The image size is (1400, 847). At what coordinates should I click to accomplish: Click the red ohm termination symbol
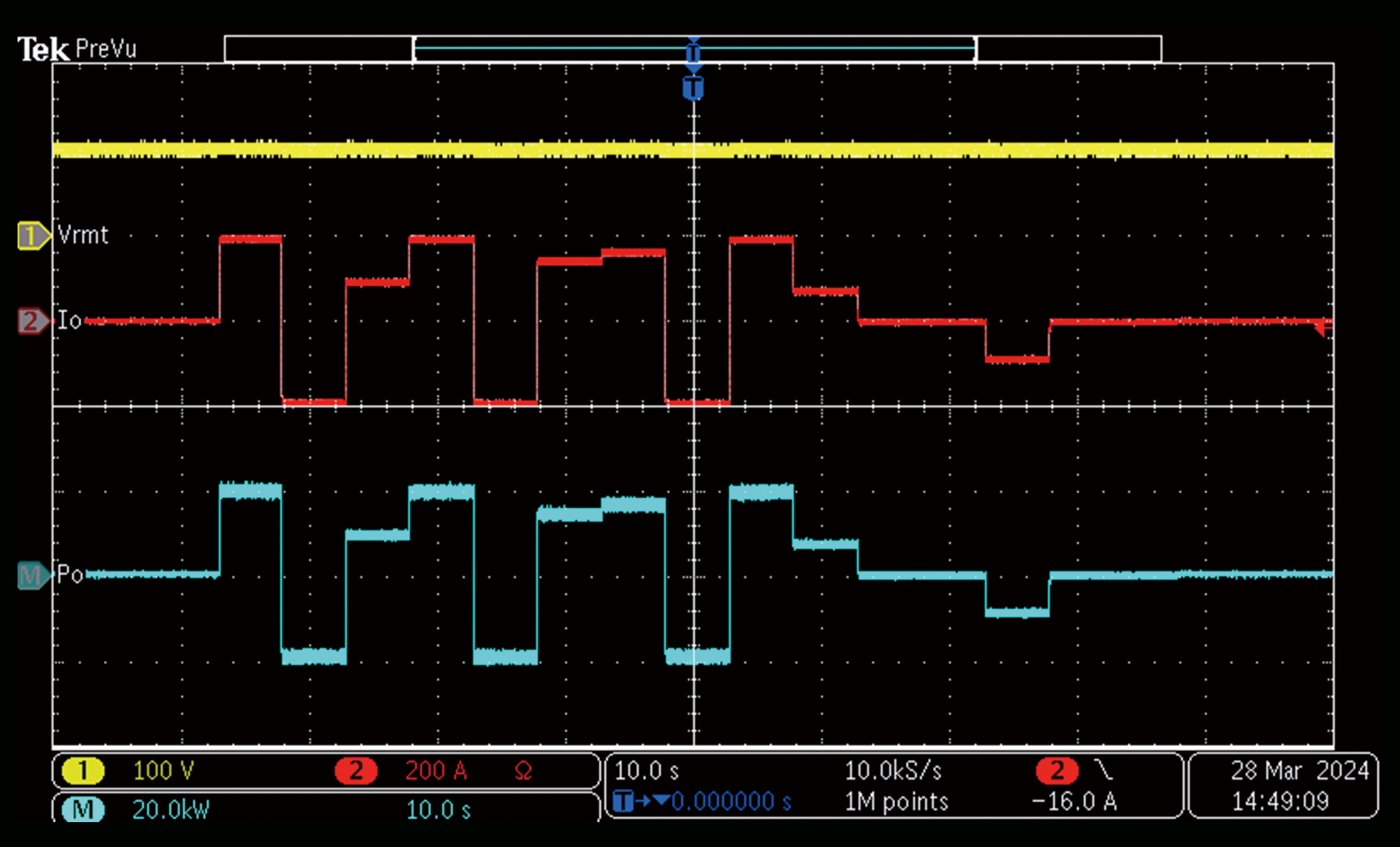(523, 770)
